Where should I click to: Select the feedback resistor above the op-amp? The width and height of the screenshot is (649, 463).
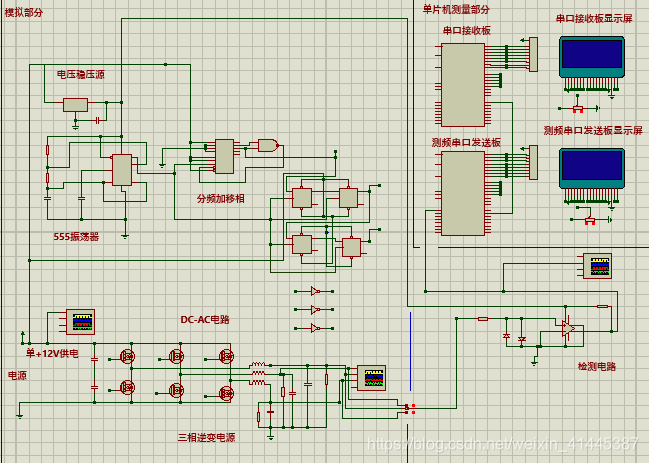(x=603, y=307)
